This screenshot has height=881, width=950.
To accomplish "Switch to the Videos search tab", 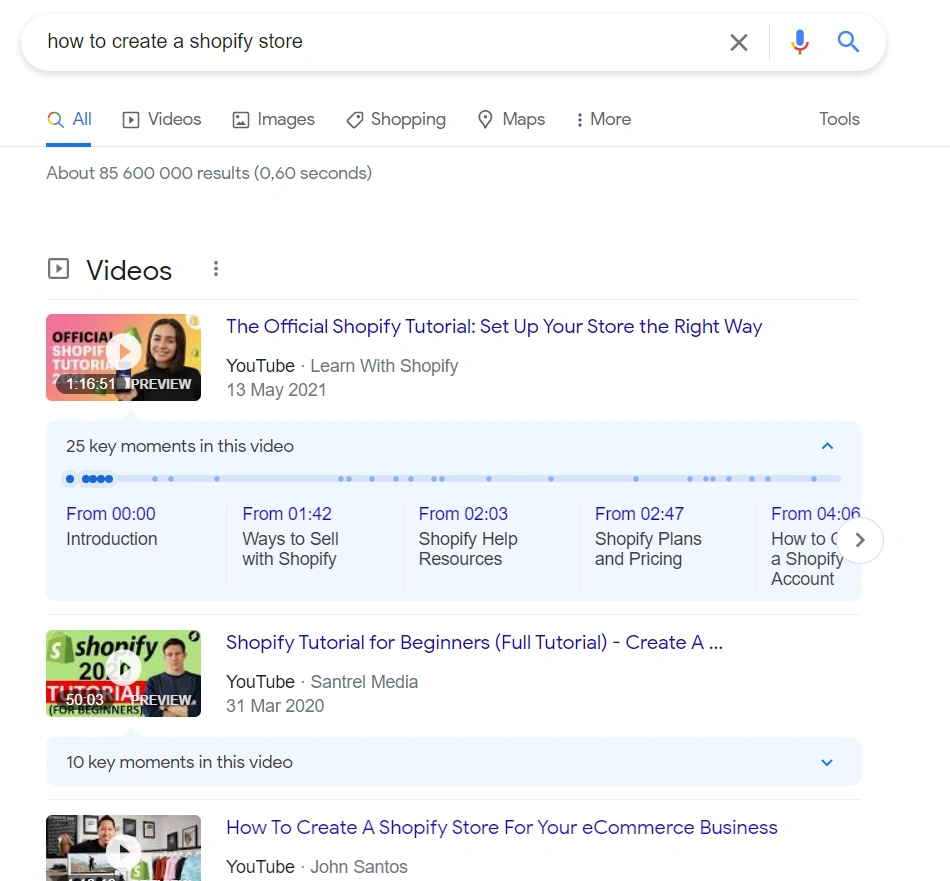I will point(162,119).
